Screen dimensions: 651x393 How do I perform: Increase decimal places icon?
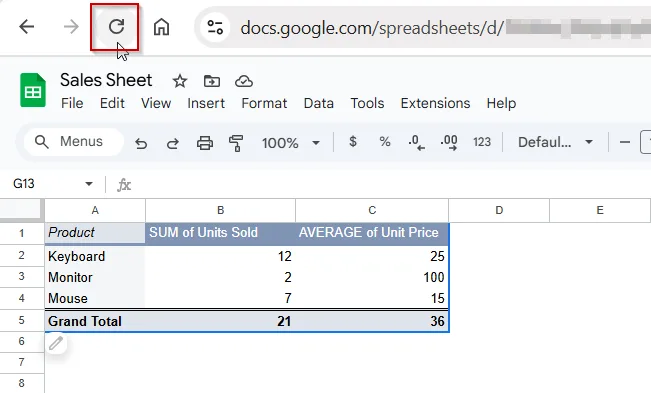(449, 143)
